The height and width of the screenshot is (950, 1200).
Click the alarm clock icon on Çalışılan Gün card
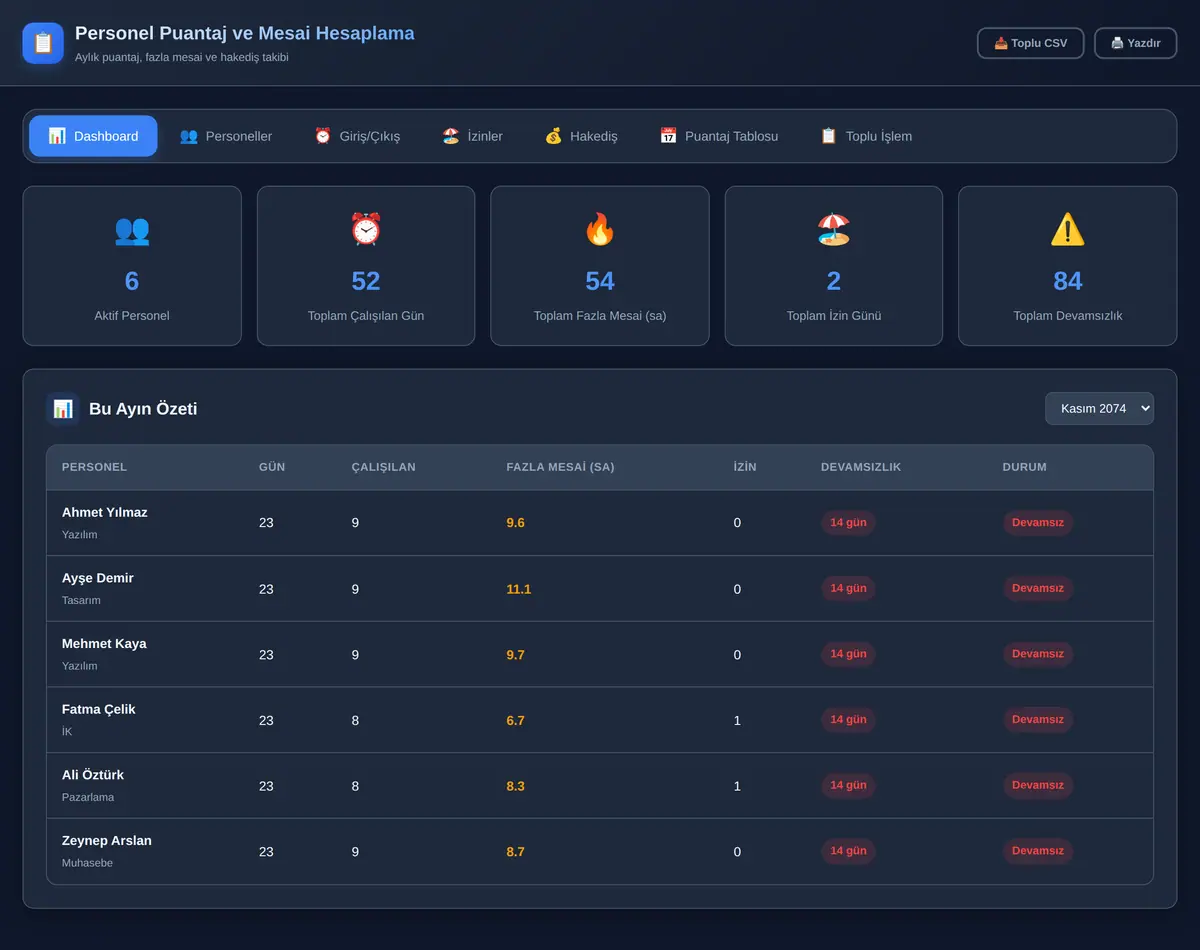[x=366, y=230]
